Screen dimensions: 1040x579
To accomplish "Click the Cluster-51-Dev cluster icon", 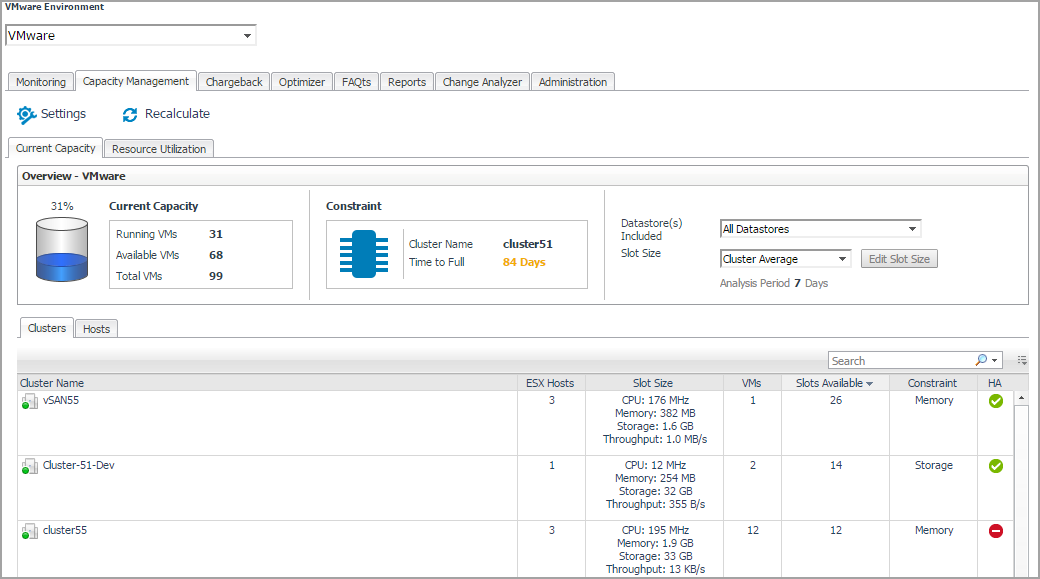I will pyautogui.click(x=29, y=466).
